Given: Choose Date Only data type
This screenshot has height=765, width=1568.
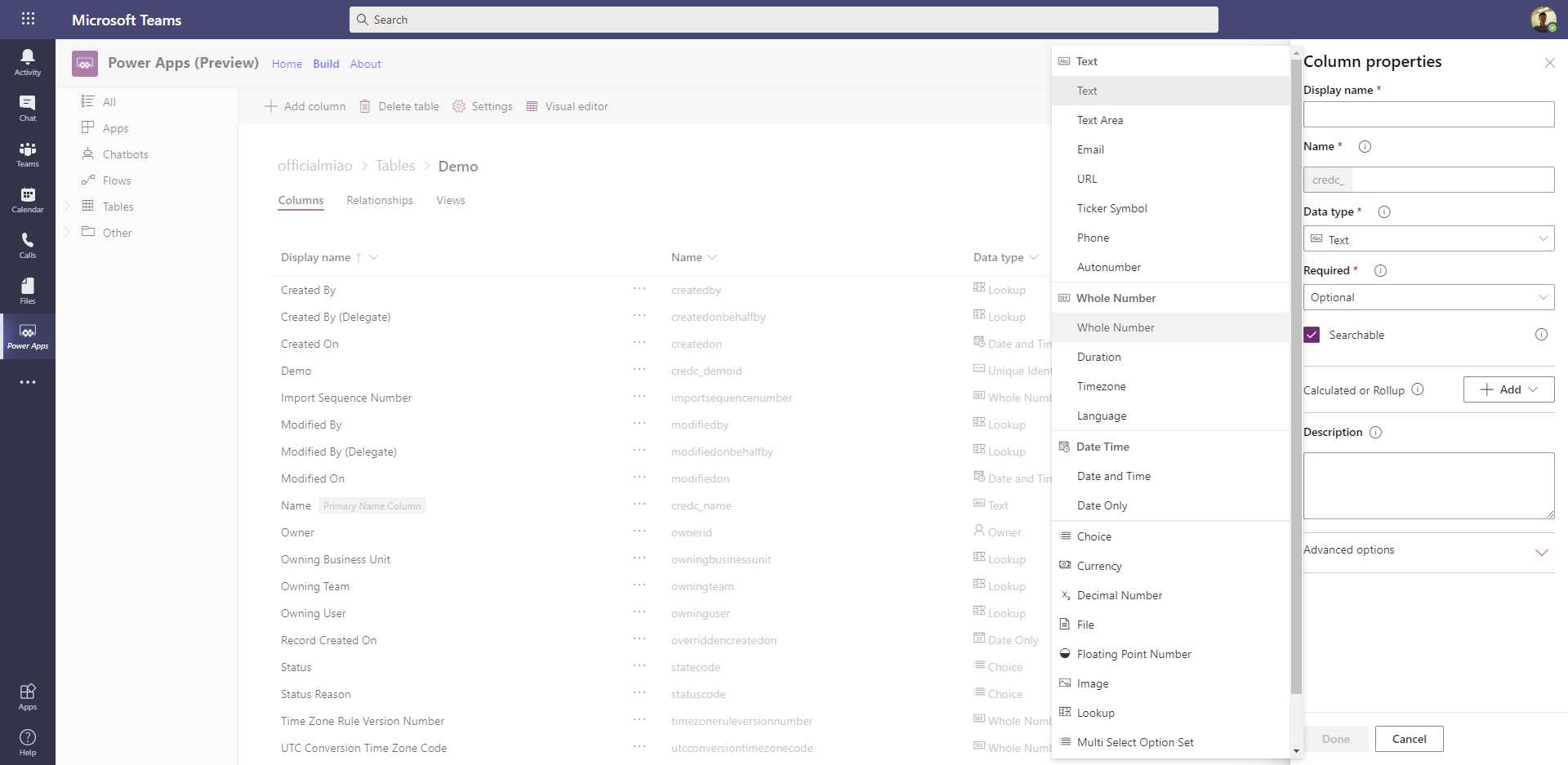Looking at the screenshot, I should 1170,505.
